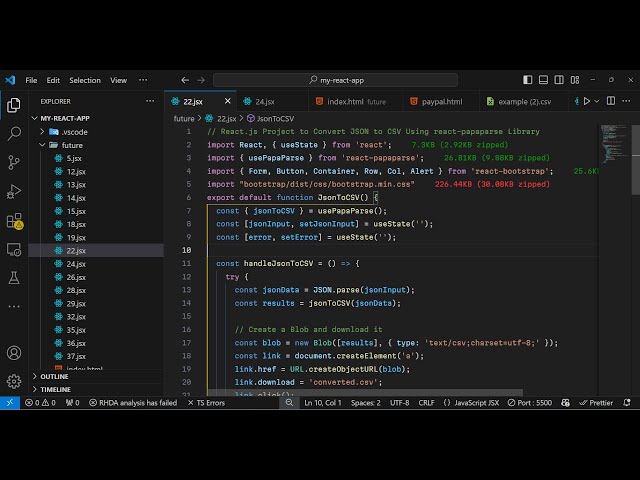Viewport: 640px width, 480px height.
Task: Open the Accounts icon in activity bar
Action: (x=14, y=353)
